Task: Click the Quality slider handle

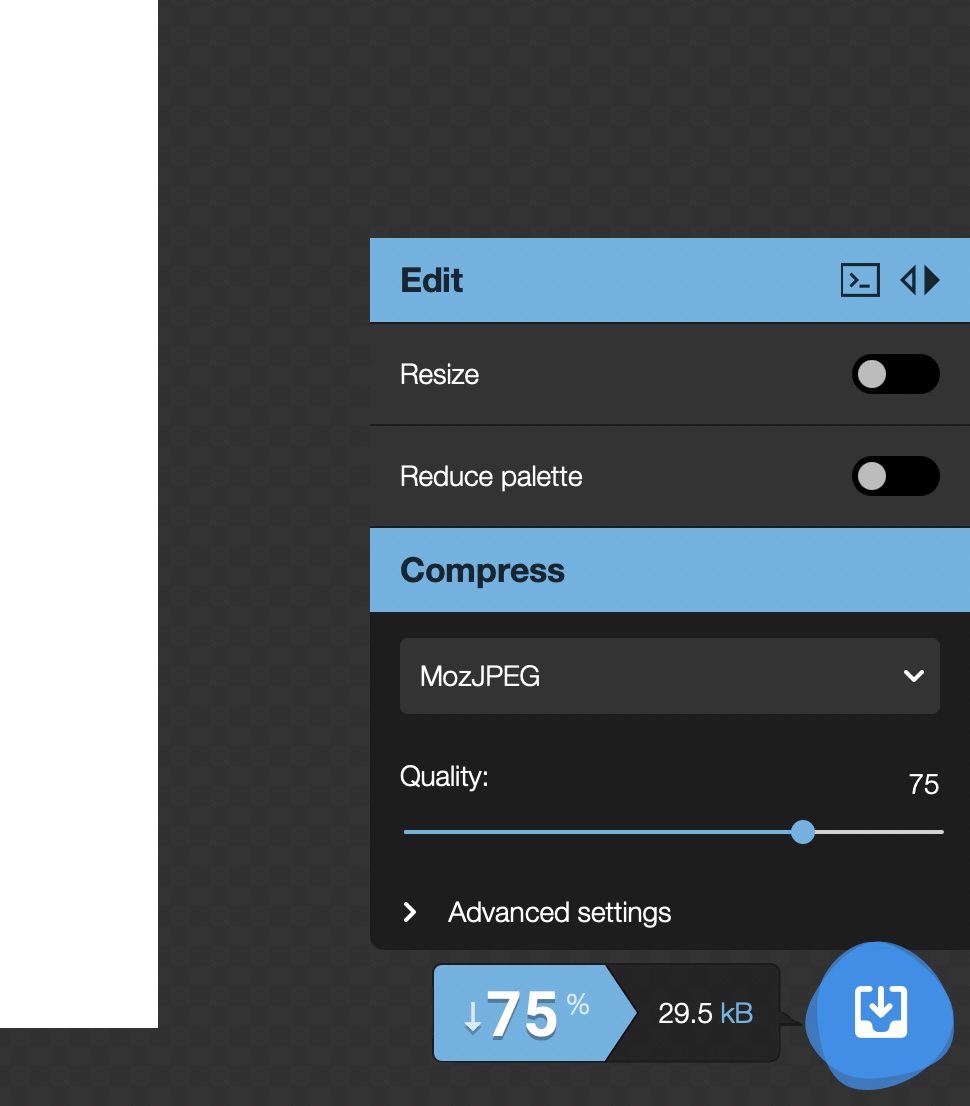Action: (803, 832)
